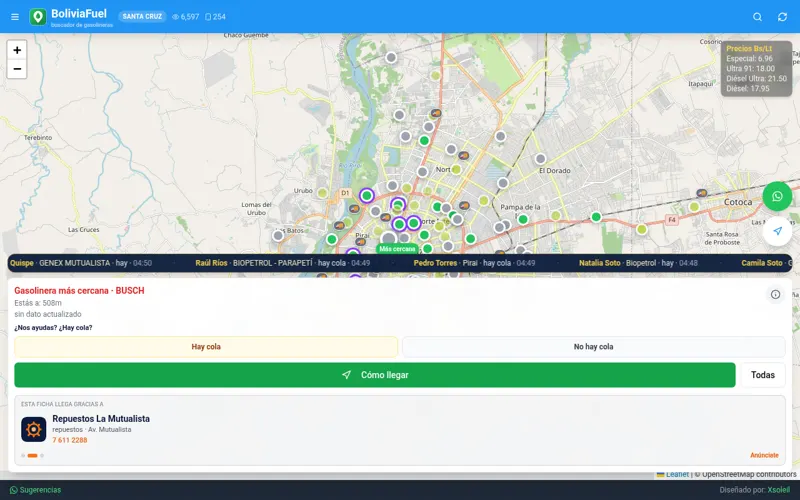Open the Leaflet attribution link

[x=677, y=474]
